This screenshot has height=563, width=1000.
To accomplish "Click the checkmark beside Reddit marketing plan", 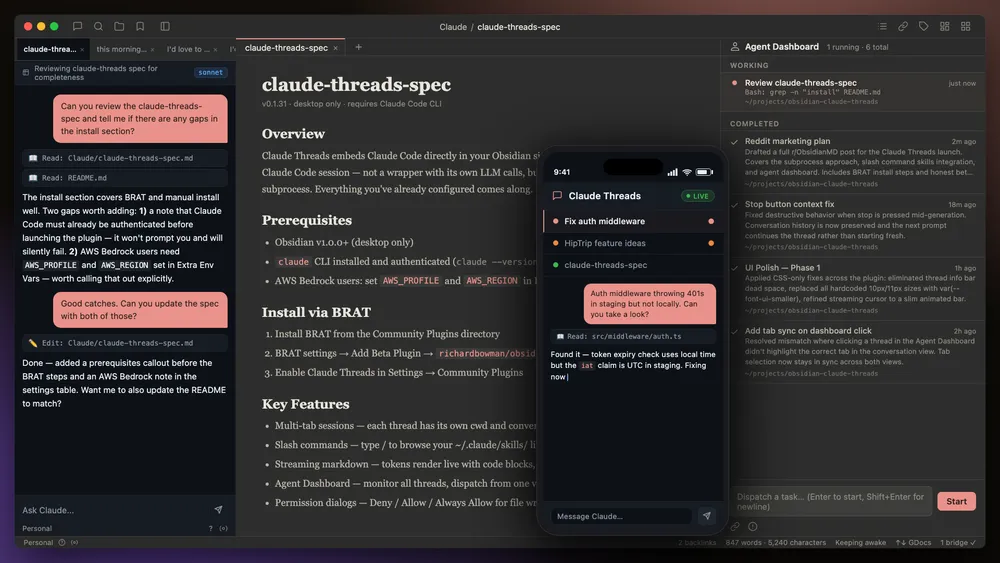I will point(734,142).
